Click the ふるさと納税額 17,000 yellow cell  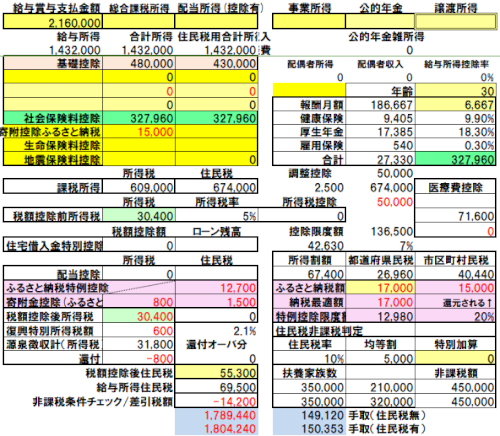[380, 288]
